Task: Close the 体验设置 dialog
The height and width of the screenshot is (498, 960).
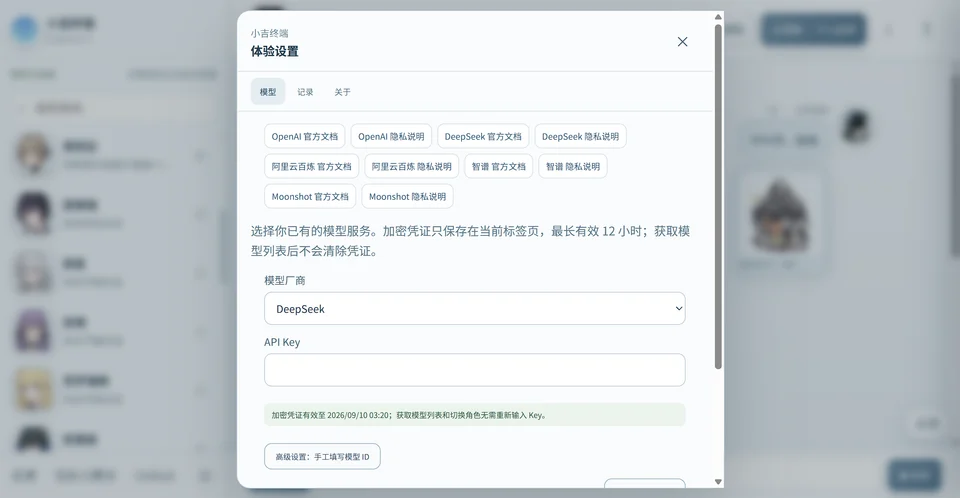Action: tap(682, 42)
